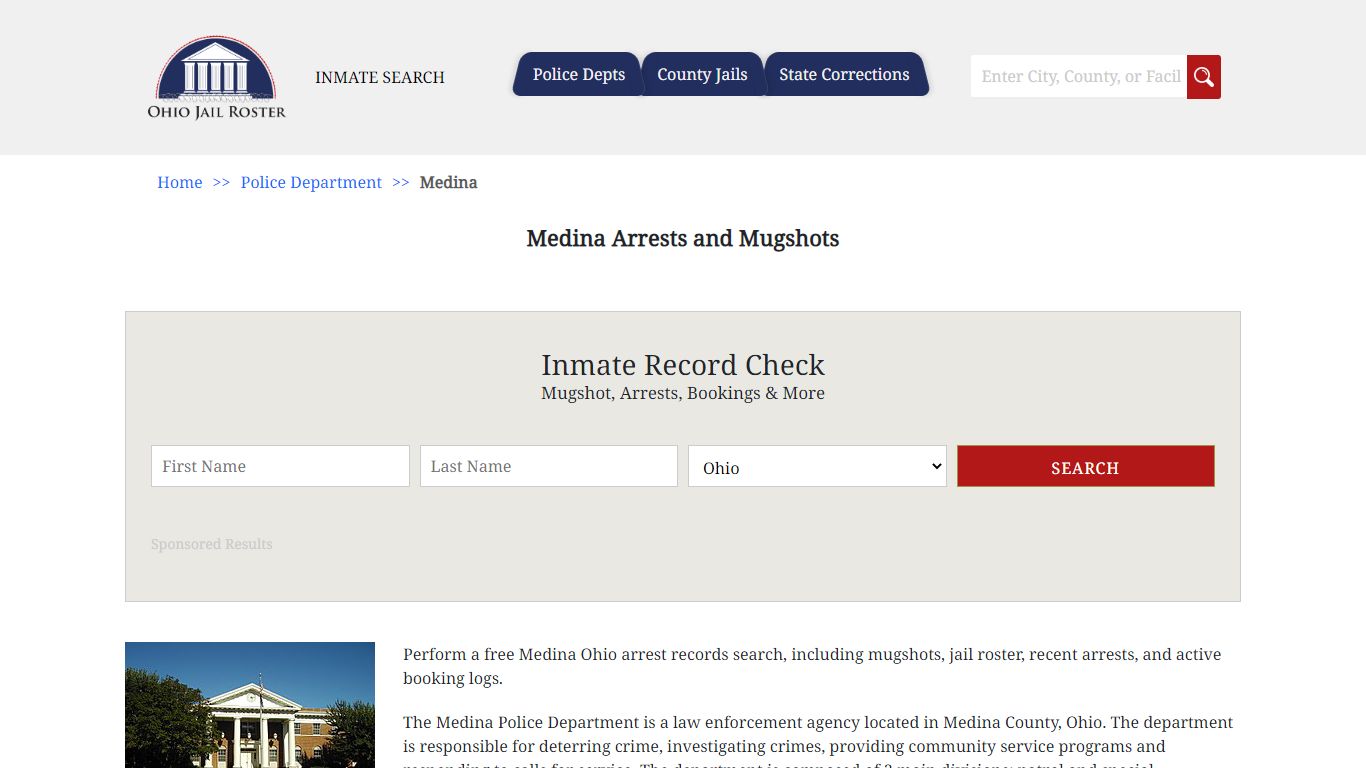Select Police Depts in the navigation
The height and width of the screenshot is (768, 1366).
[x=578, y=74]
